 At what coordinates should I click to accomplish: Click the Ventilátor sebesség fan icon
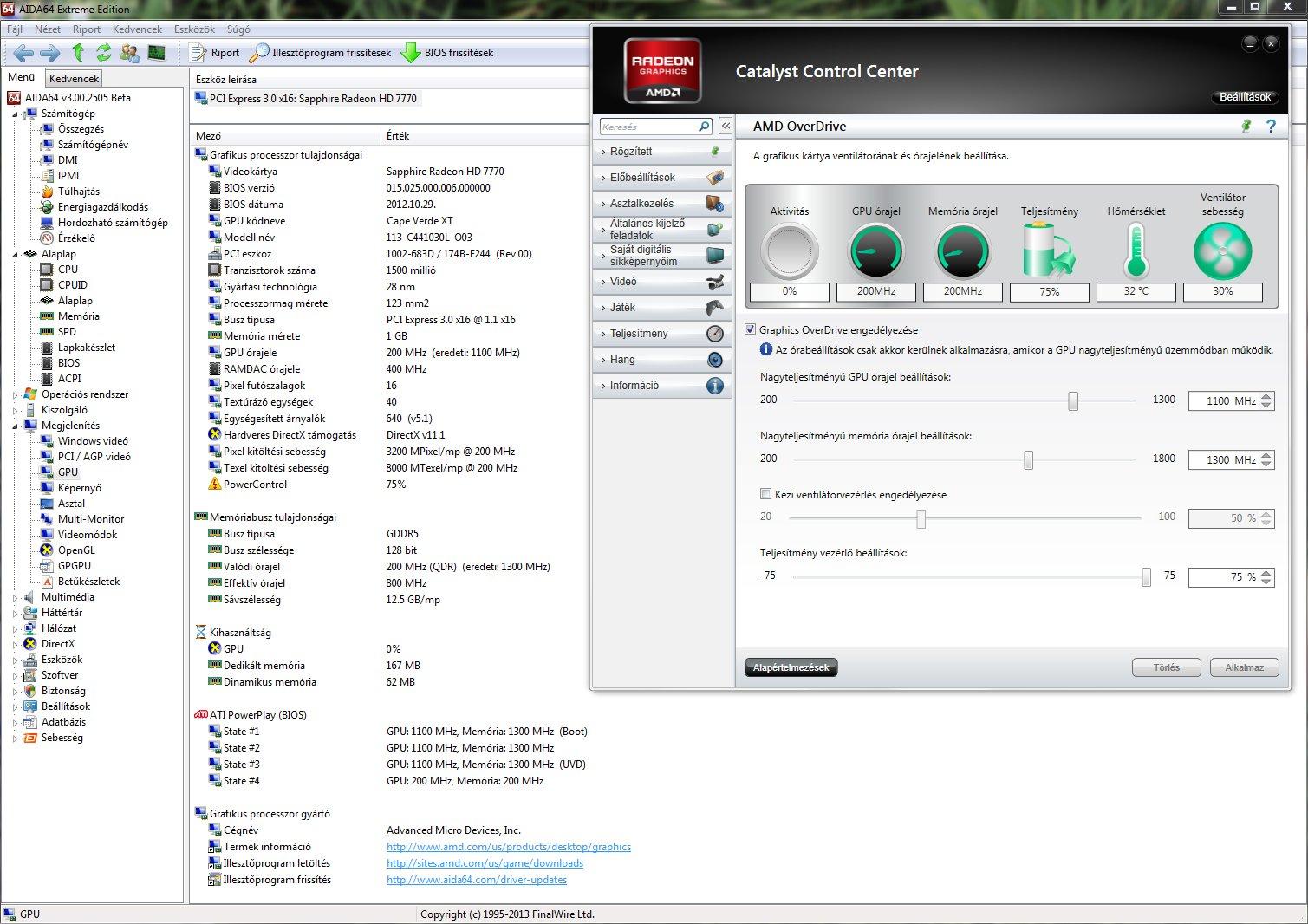pos(1223,251)
